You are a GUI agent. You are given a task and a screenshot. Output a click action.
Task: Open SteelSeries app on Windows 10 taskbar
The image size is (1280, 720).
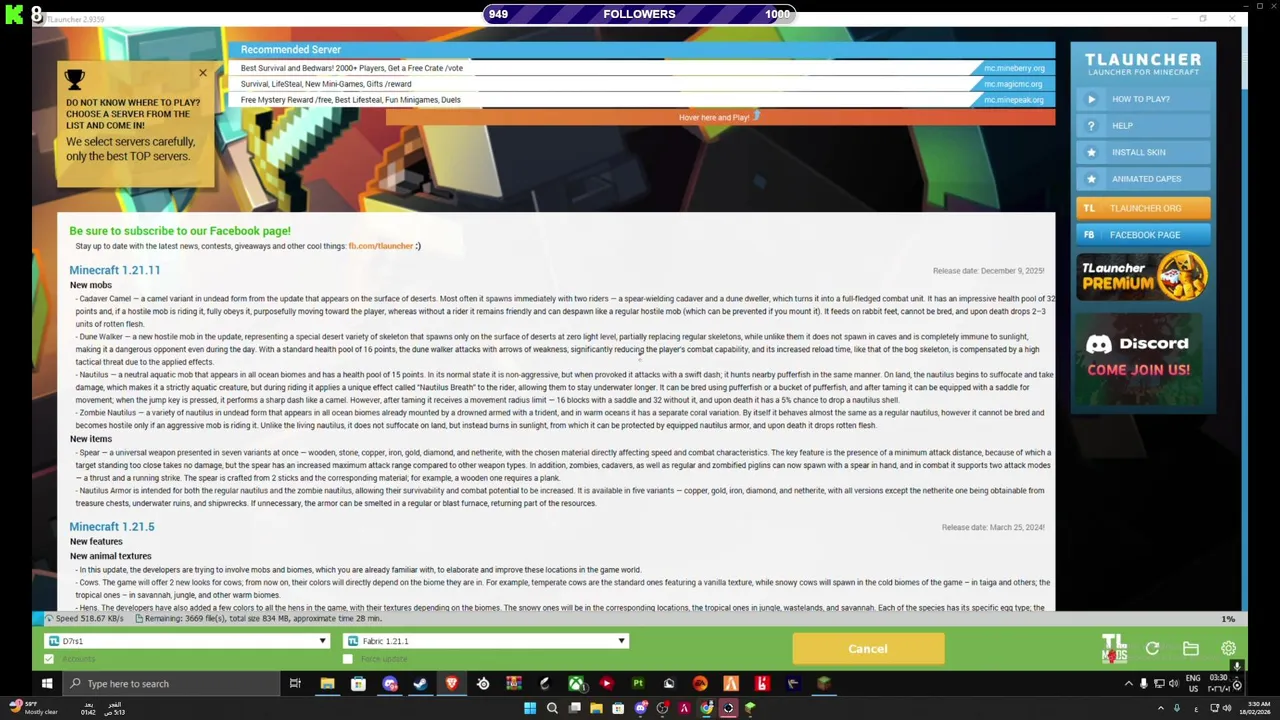(x=483, y=684)
